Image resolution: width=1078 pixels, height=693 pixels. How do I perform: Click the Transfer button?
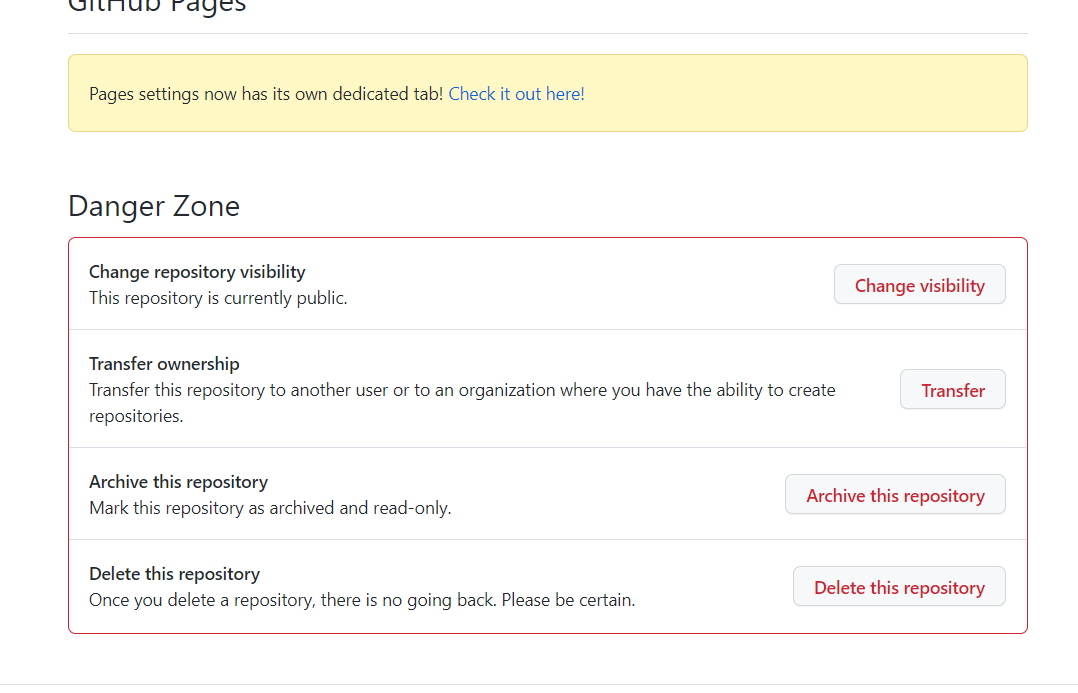[952, 390]
